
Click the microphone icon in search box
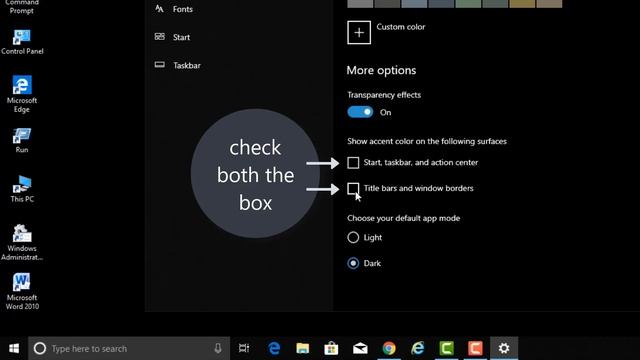218,348
